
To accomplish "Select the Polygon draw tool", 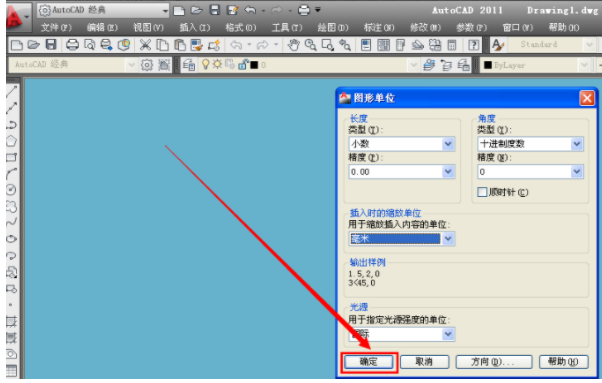I will (12, 141).
